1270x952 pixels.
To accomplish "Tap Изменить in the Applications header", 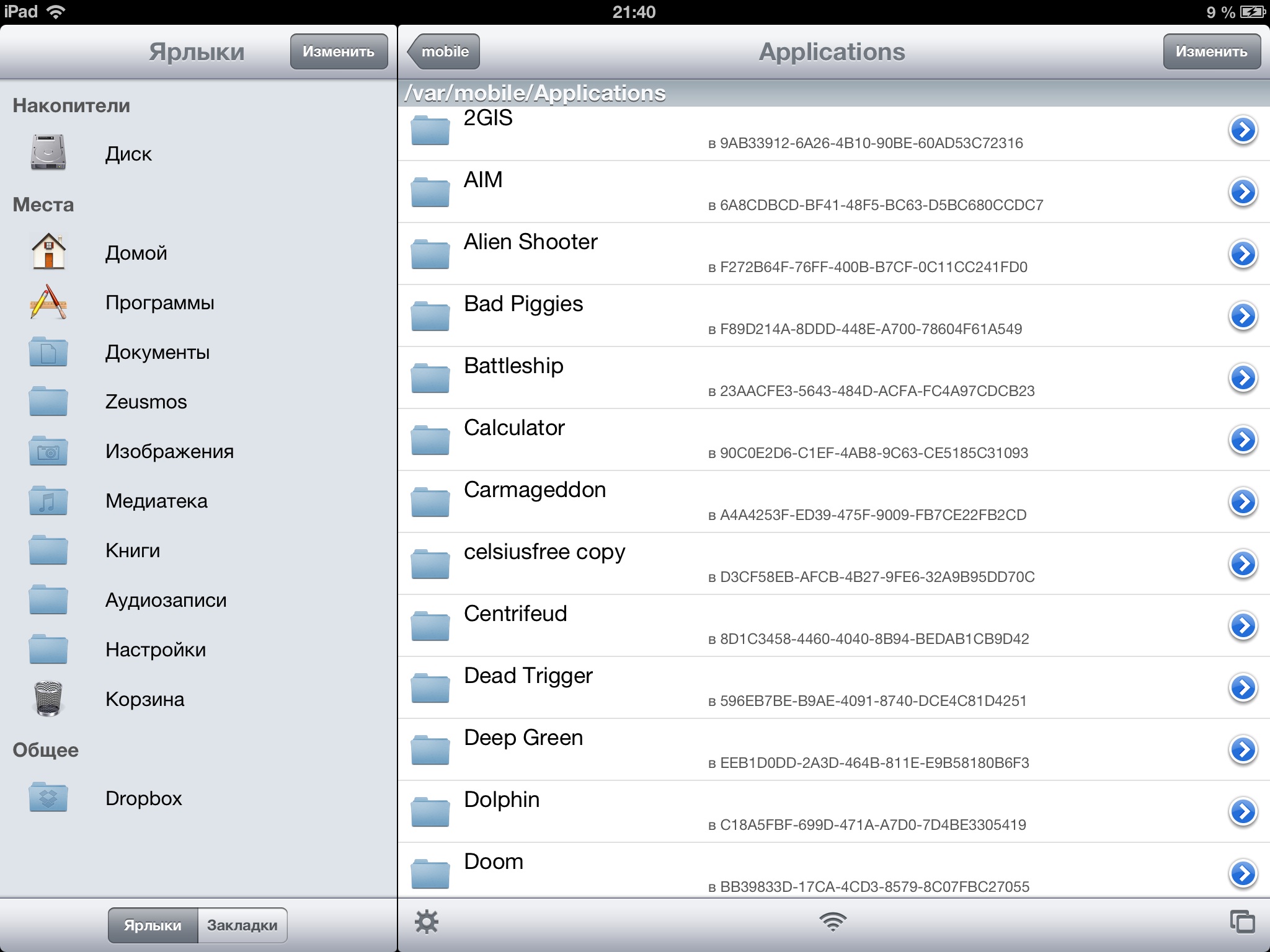I will click(x=1212, y=51).
